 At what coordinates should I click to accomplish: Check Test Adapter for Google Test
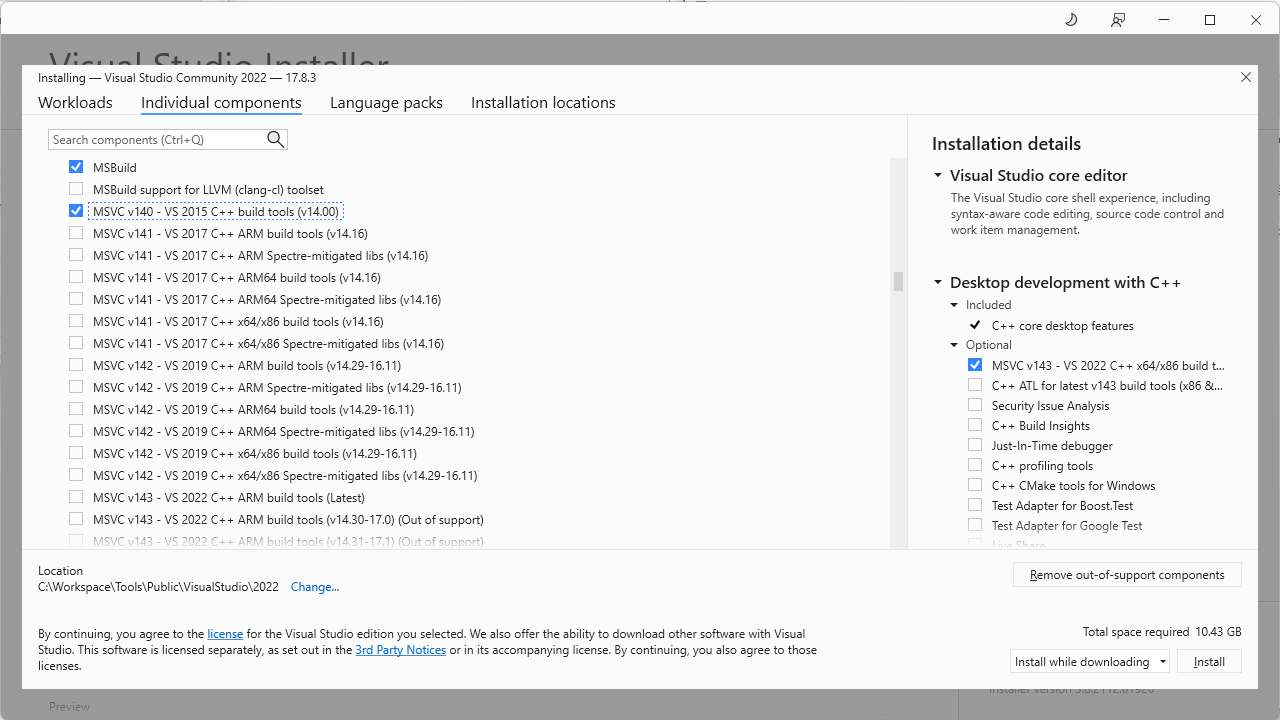[975, 525]
